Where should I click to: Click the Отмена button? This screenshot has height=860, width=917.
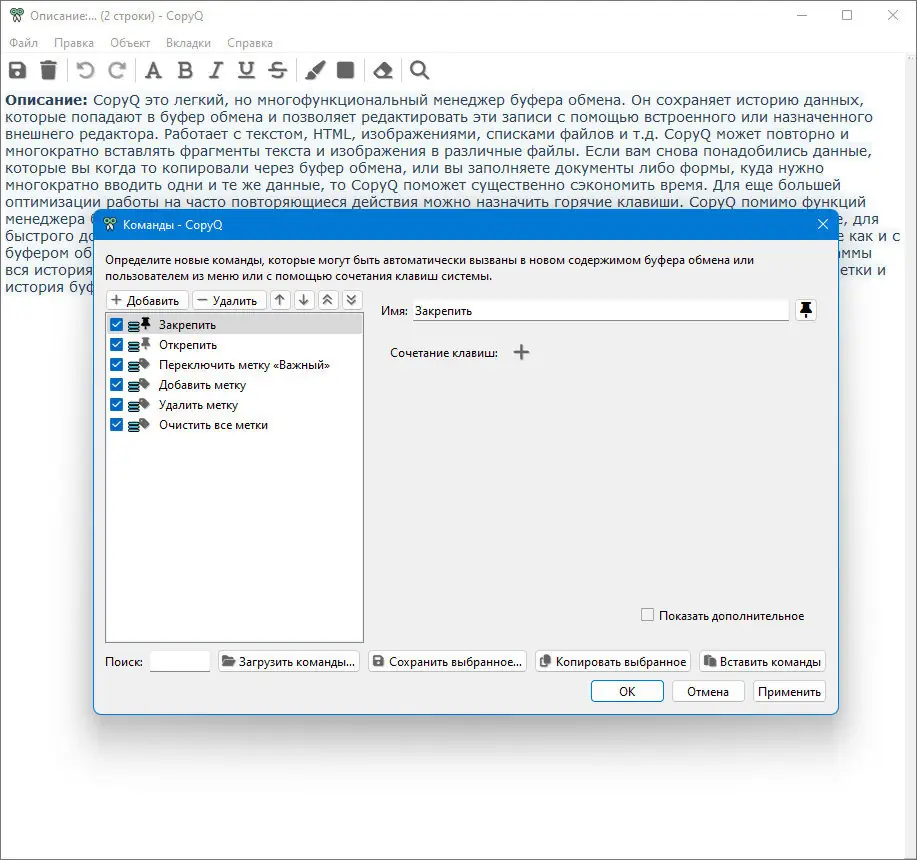click(x=708, y=691)
